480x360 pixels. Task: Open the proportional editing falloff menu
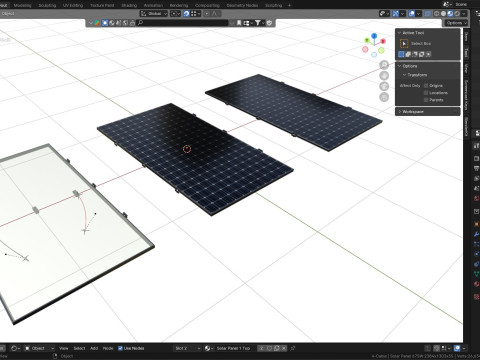click(216, 13)
